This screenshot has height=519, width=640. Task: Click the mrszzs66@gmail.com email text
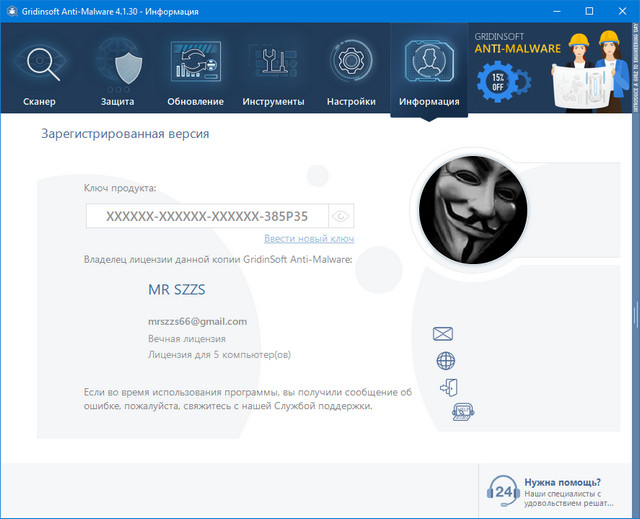tap(197, 322)
